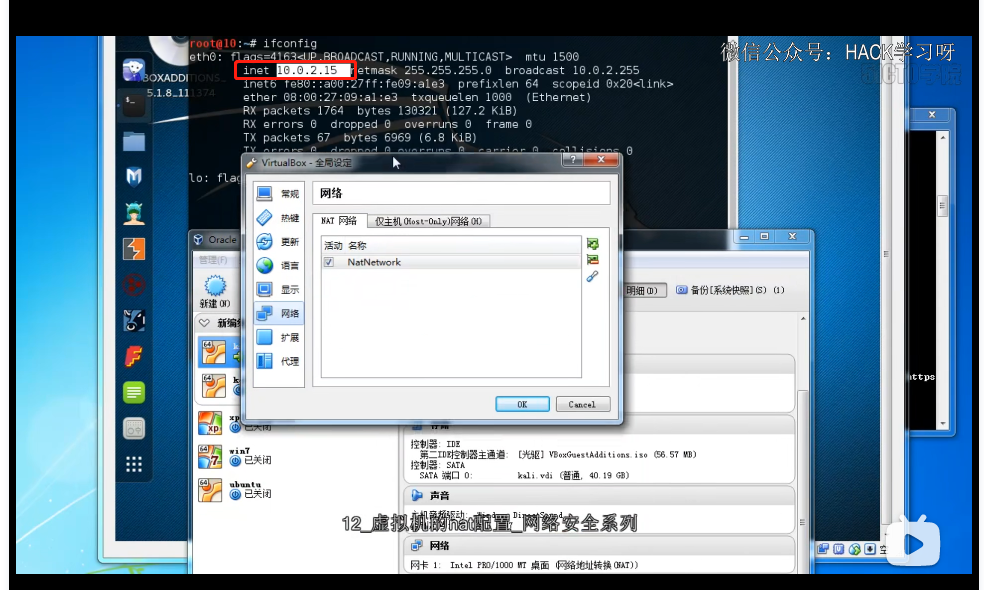984x590 pixels.
Task: Open 更新 (Update) settings category
Action: coord(279,242)
